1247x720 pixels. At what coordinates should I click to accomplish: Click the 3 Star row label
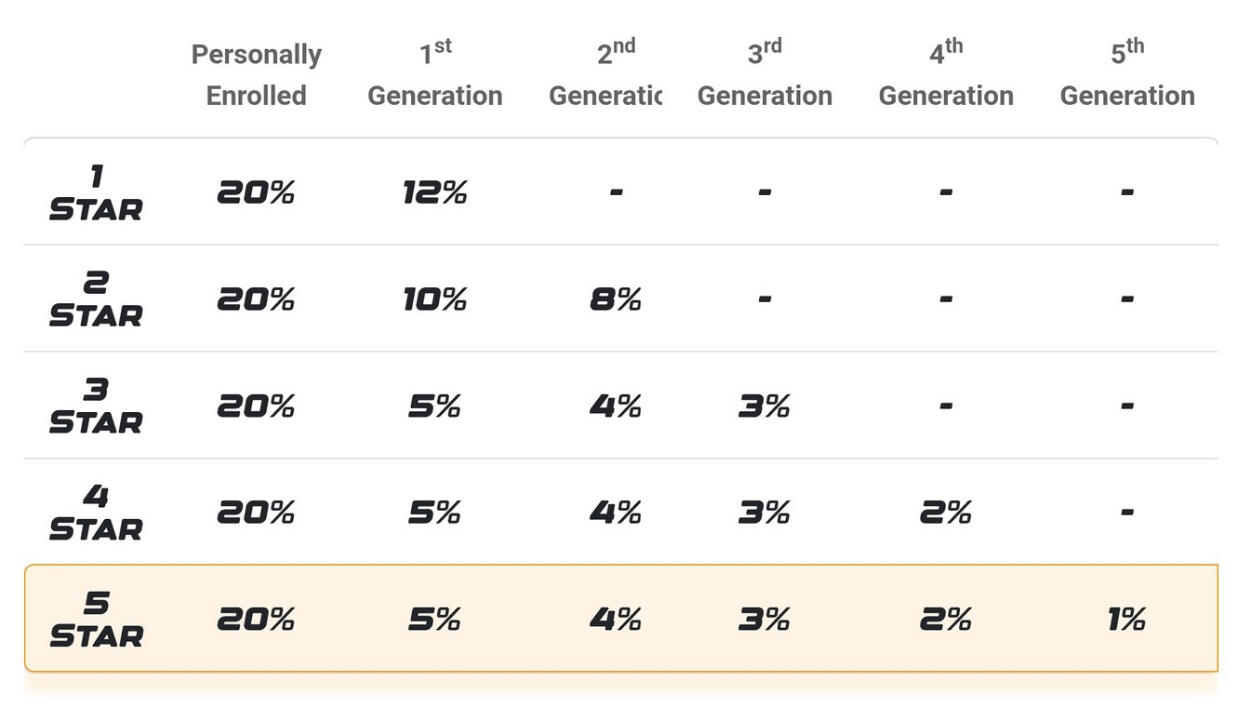pos(96,406)
